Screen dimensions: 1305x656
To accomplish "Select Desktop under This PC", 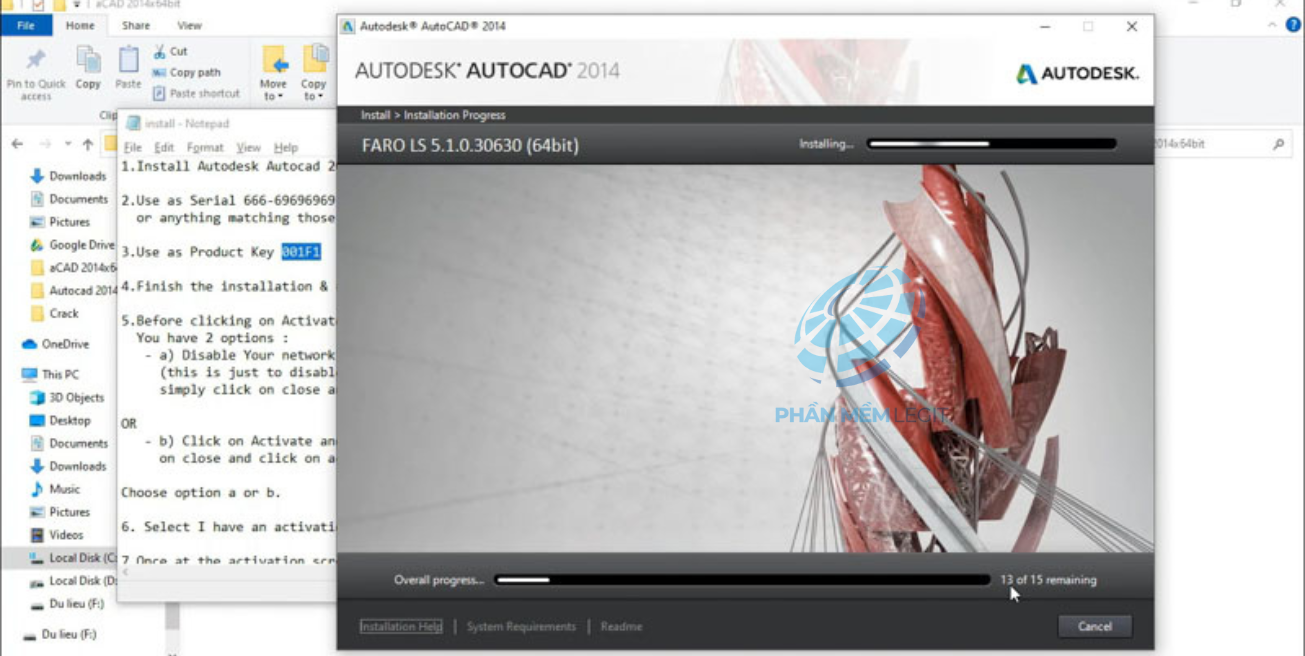I will [x=60, y=421].
